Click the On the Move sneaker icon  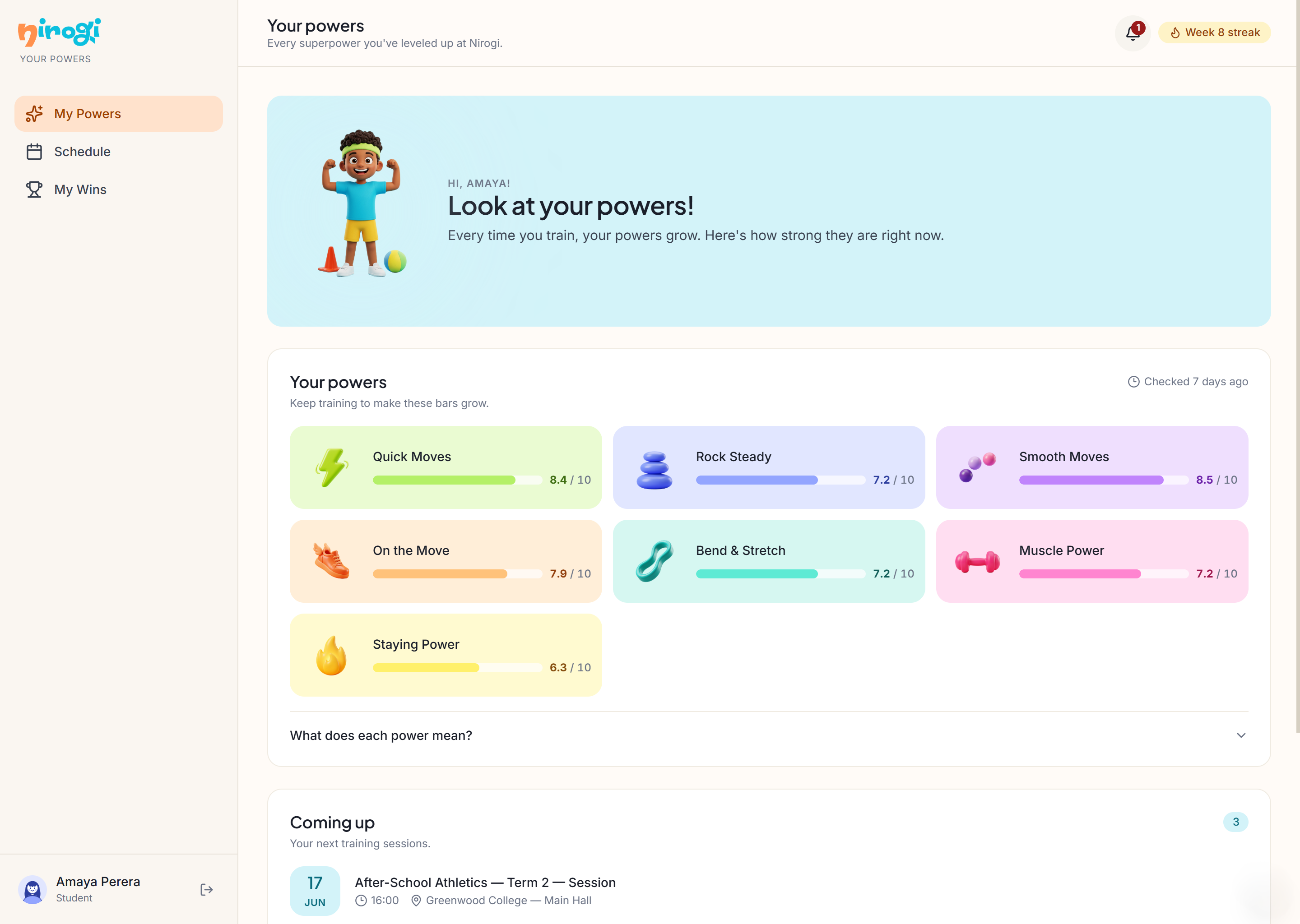pos(331,561)
